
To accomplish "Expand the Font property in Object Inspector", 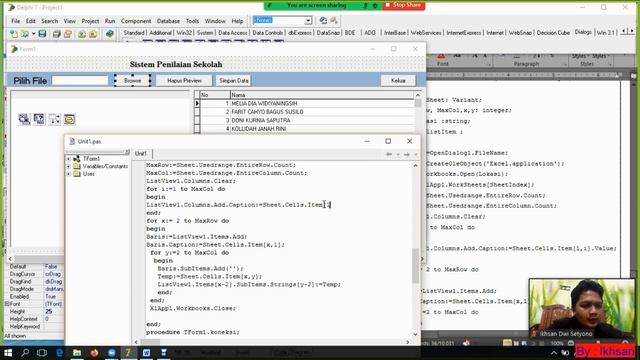I will click(x=7, y=304).
